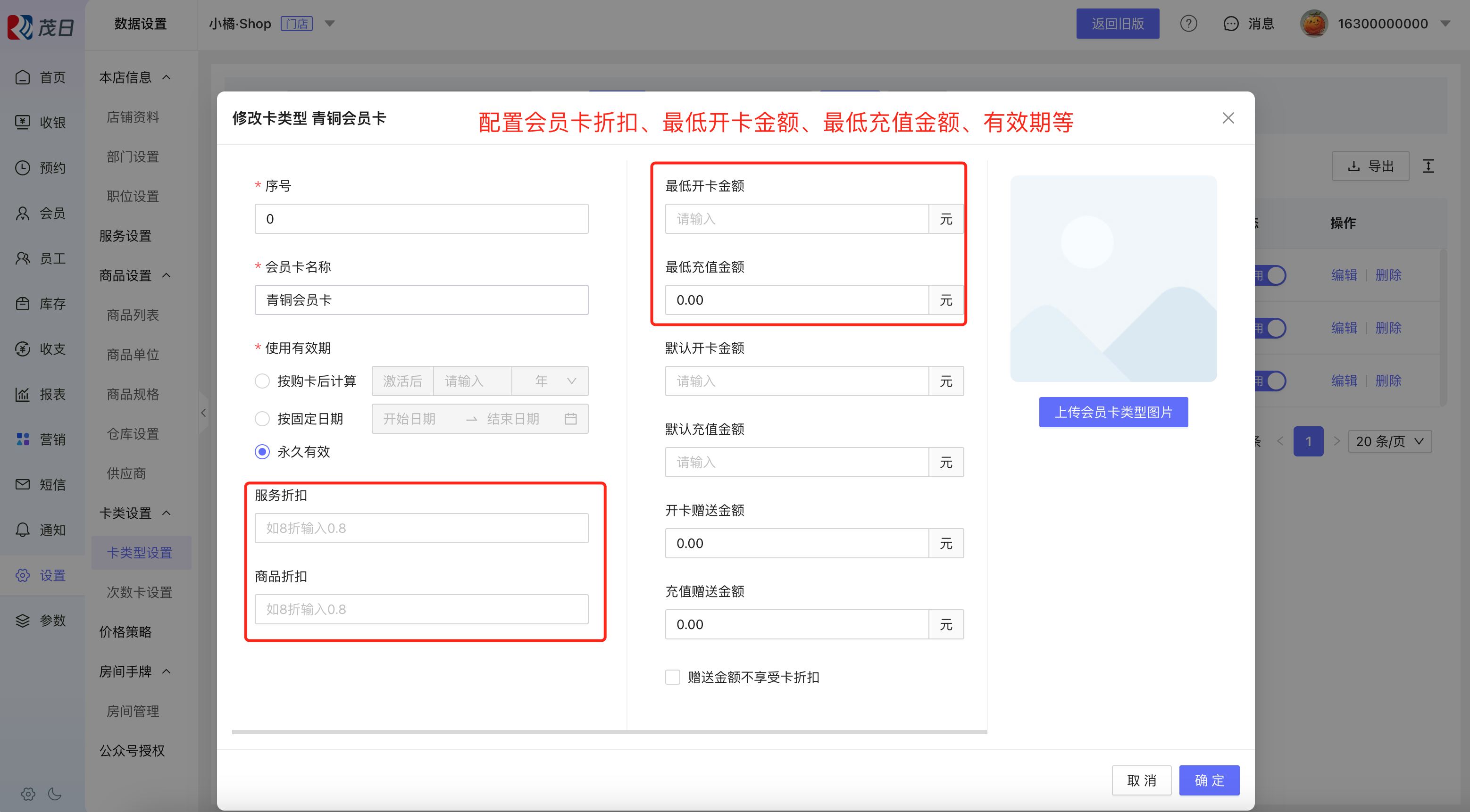Open the messages chat bubble icon

pos(1231,24)
